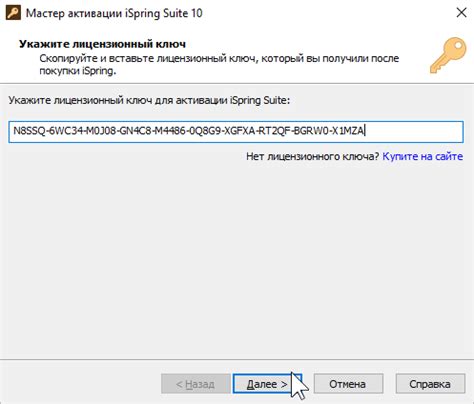Click the activation wizard key icon in title bar
The width and height of the screenshot is (474, 404).
point(14,13)
